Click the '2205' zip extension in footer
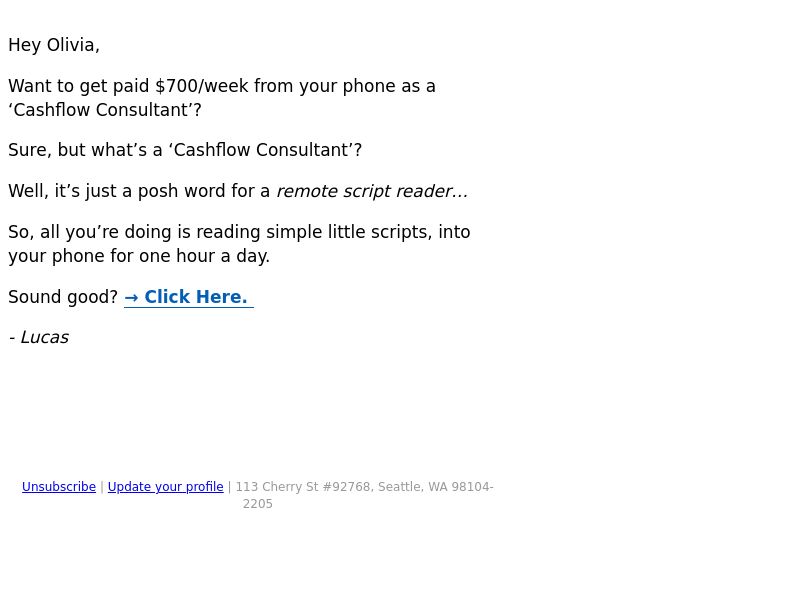This screenshot has height=600, width=800. click(x=258, y=504)
